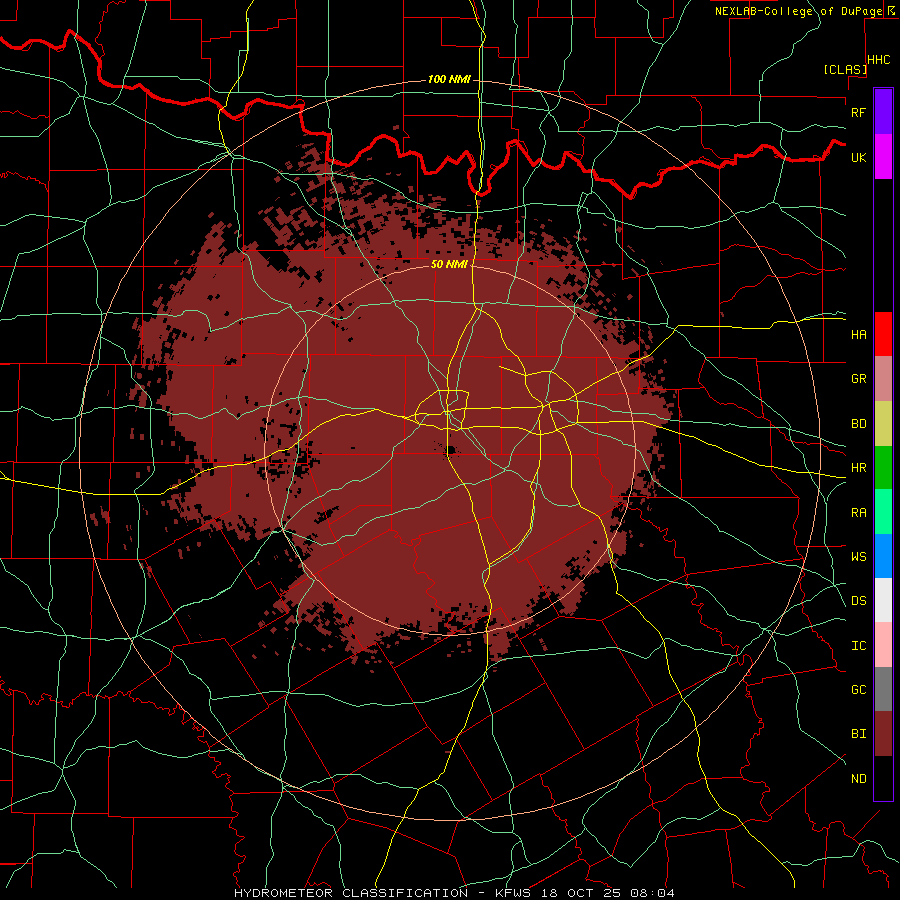The image size is (900, 900).
Task: Click the RA legend label
Action: (858, 513)
